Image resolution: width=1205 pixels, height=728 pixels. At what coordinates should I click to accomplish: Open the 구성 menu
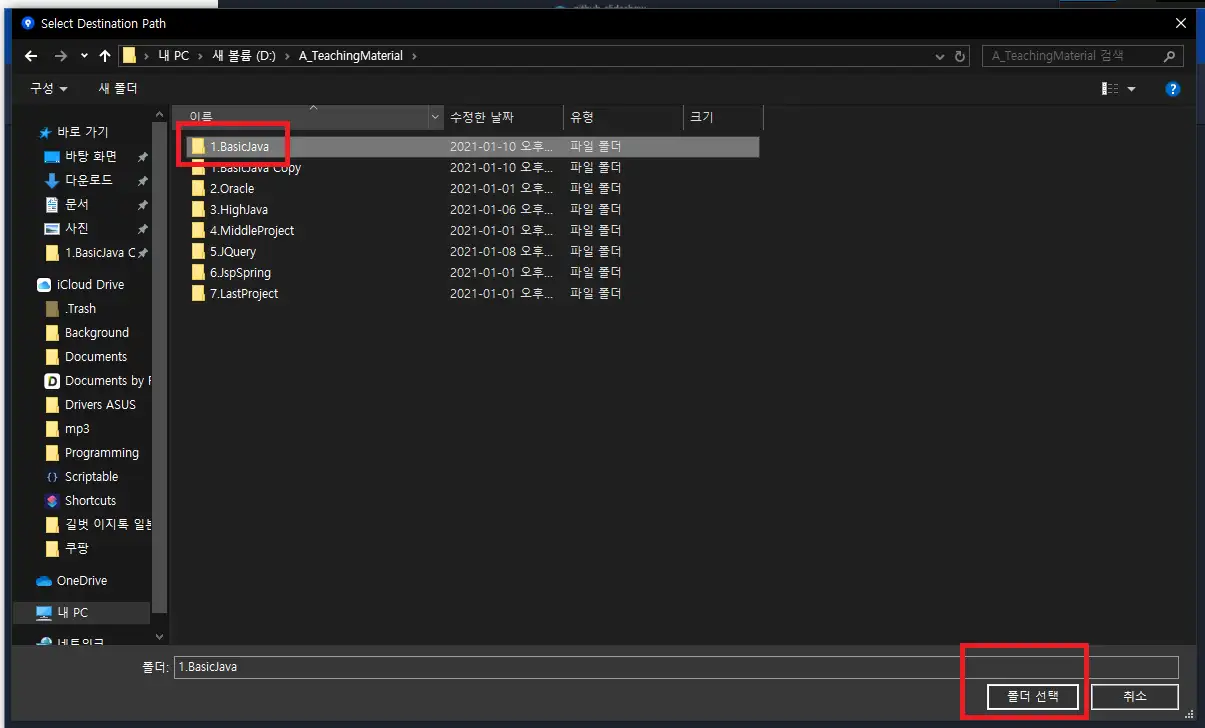(48, 88)
